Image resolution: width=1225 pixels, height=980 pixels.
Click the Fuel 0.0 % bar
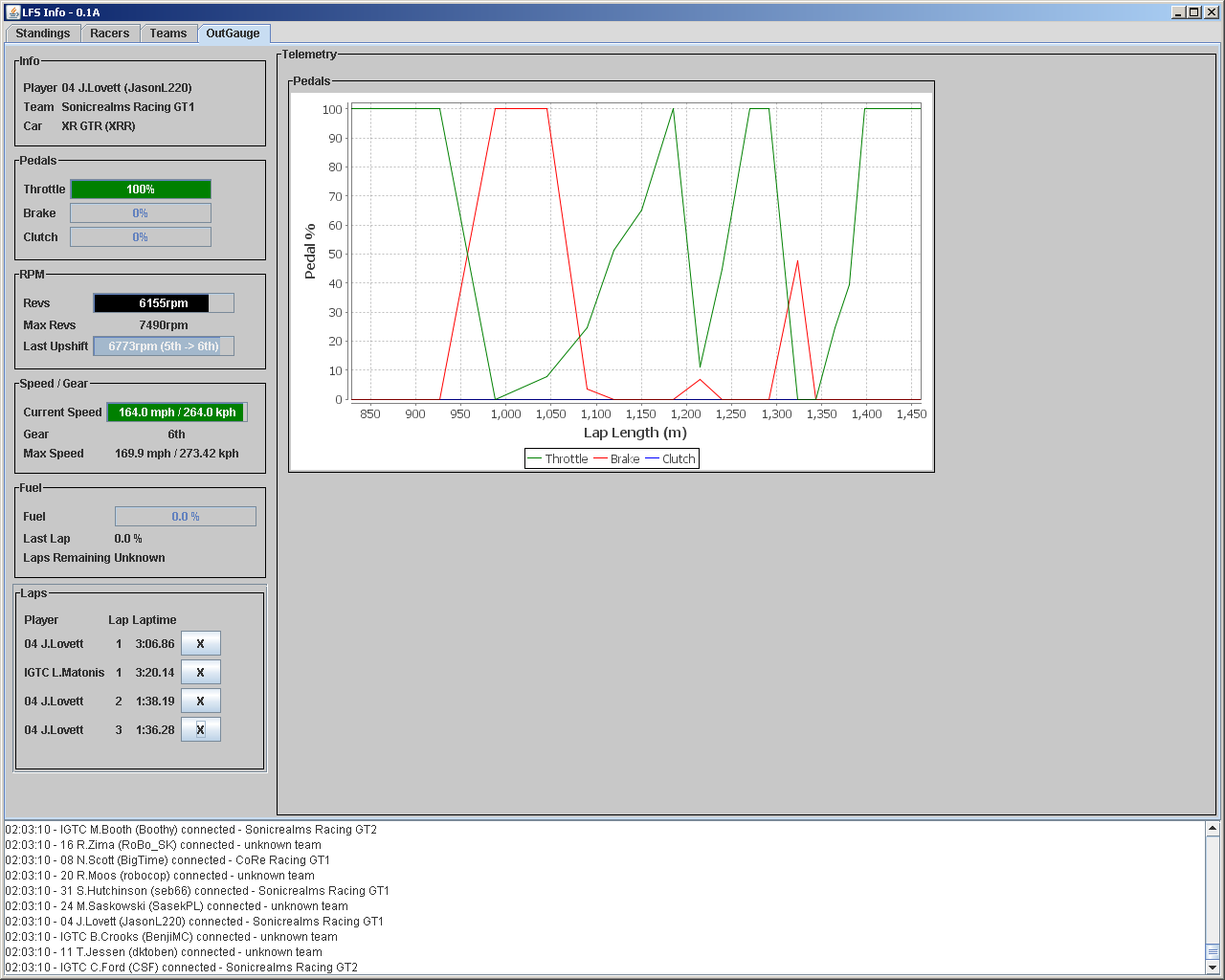(x=186, y=517)
